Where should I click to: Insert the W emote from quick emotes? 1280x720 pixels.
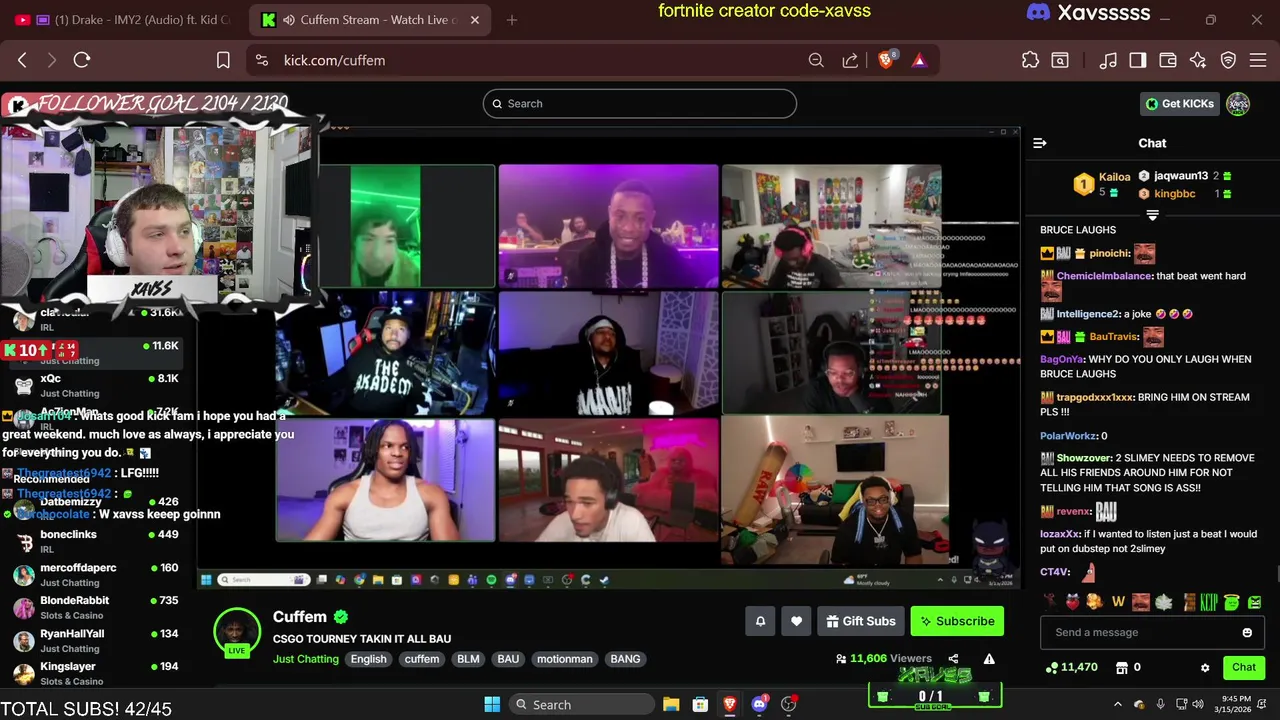click(x=1118, y=602)
